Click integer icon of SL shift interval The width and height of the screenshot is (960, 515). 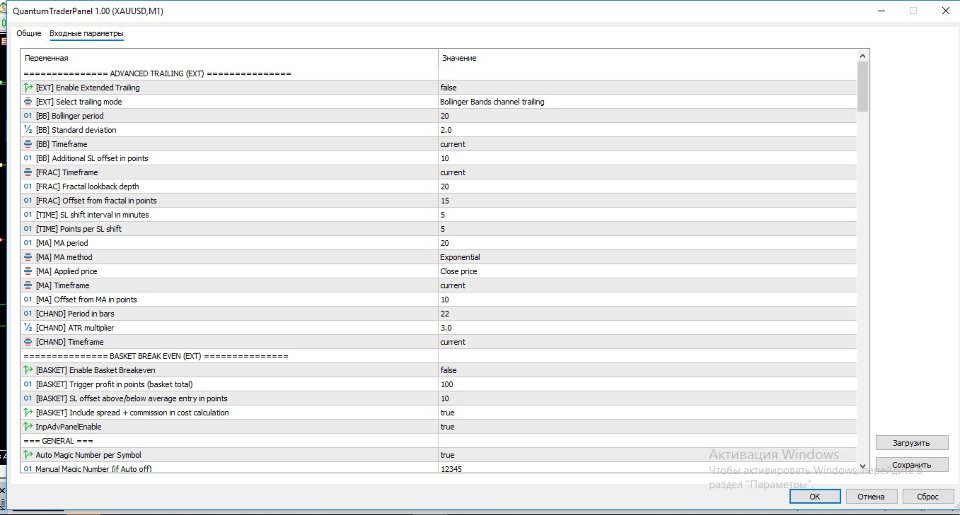coord(28,215)
